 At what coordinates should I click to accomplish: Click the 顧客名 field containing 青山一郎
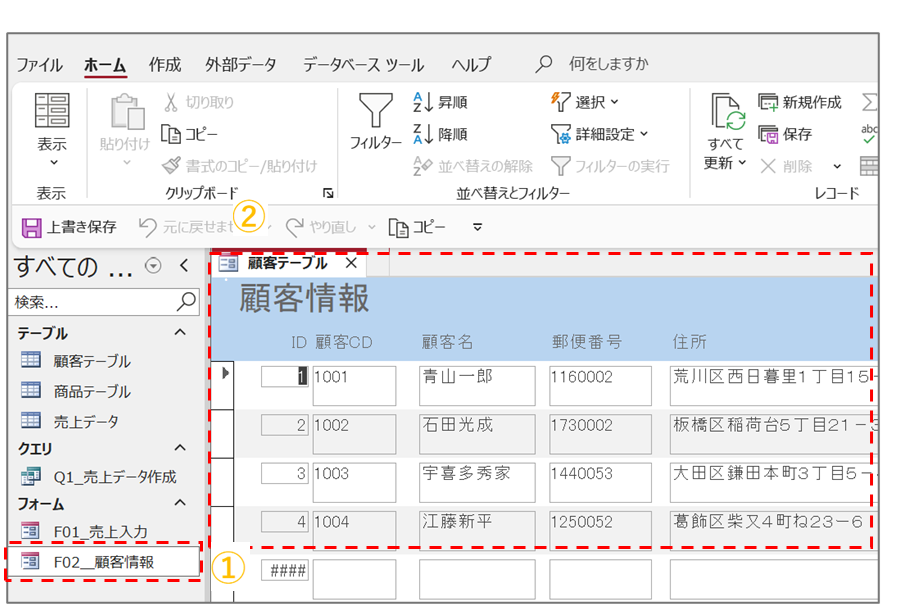pos(476,385)
